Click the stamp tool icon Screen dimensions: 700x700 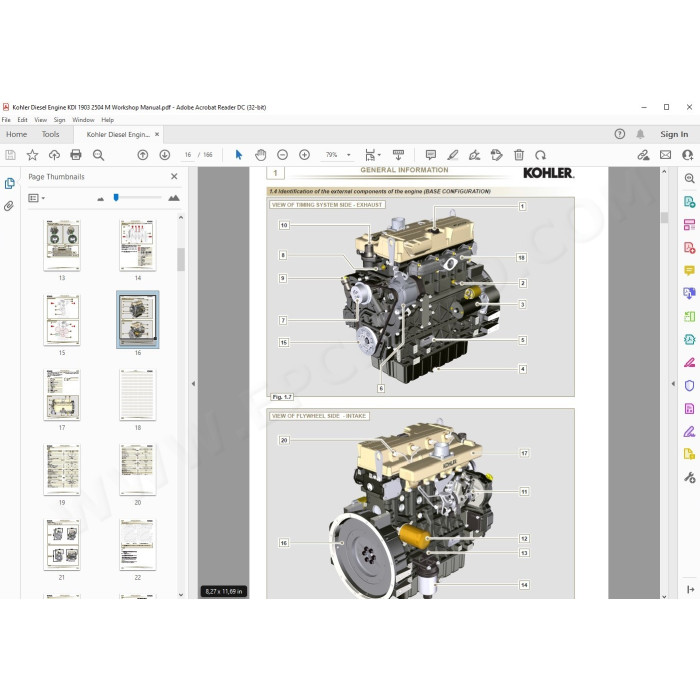pyautogui.click(x=496, y=155)
